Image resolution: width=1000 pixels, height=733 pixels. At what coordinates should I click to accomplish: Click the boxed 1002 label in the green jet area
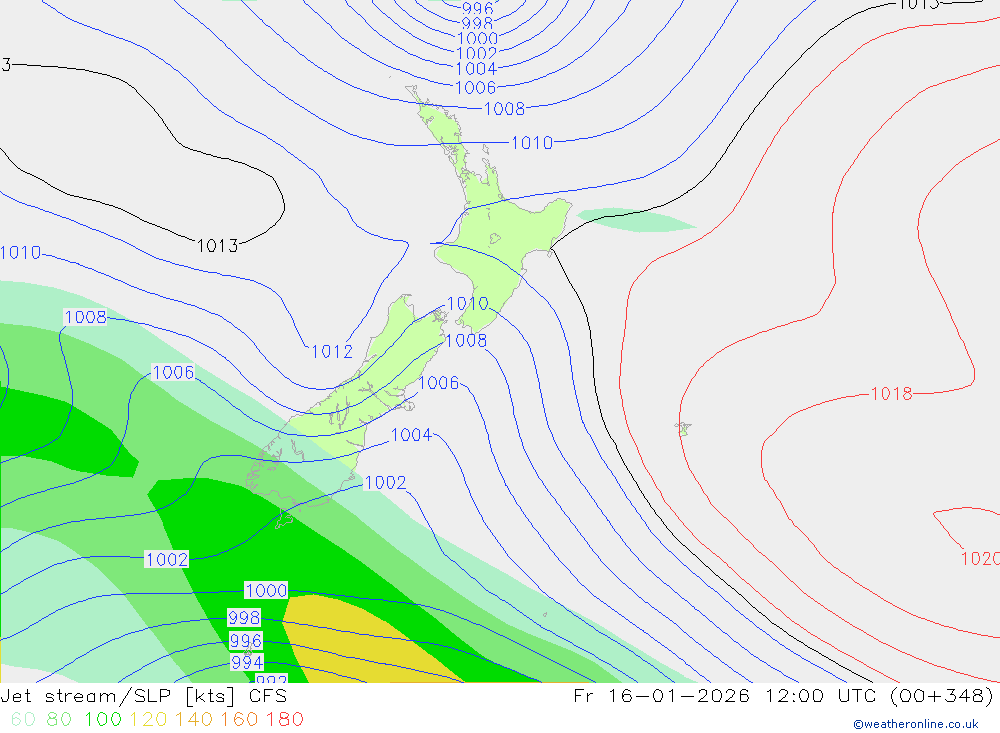(167, 560)
